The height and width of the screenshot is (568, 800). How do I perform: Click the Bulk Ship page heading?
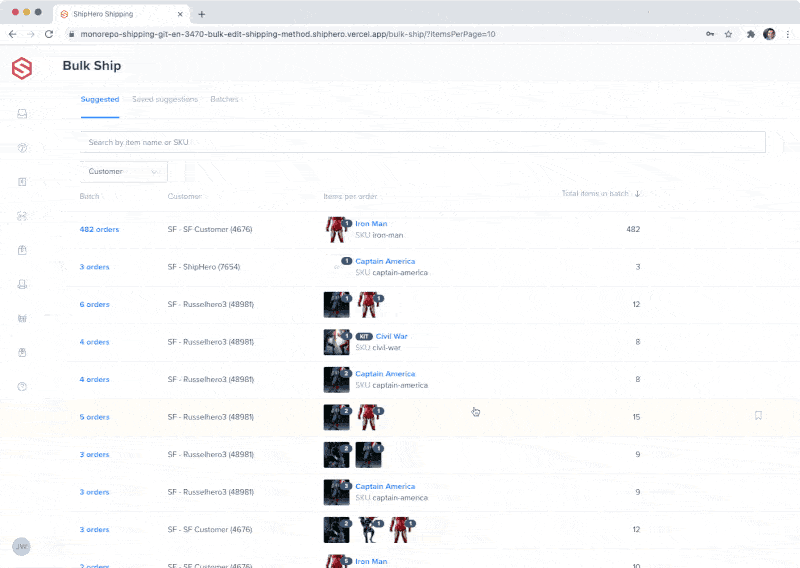click(92, 66)
